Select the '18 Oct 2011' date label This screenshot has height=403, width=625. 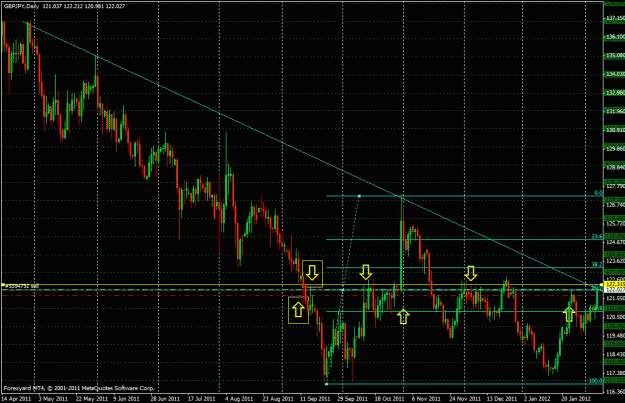coord(390,399)
